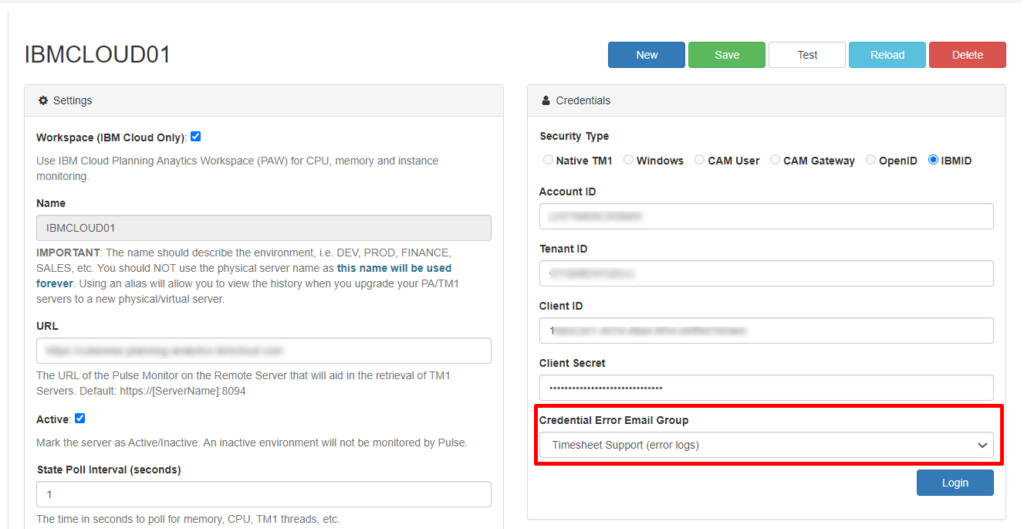Select the OpenID radio button

click(x=871, y=160)
